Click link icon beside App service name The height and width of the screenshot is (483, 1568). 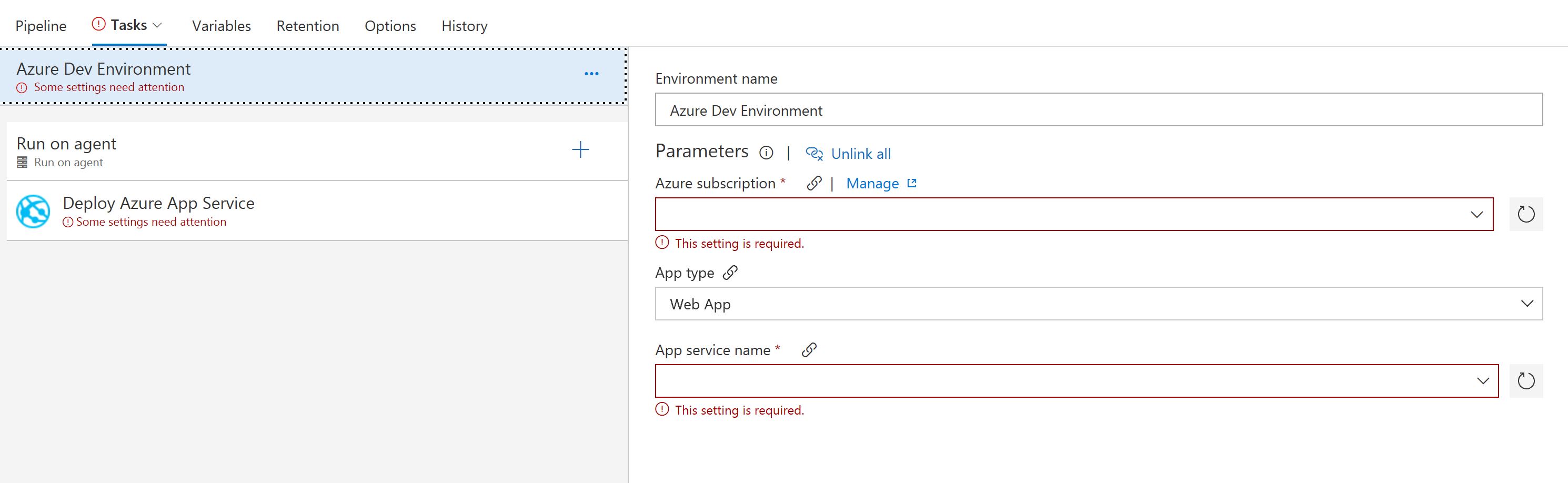coord(809,350)
